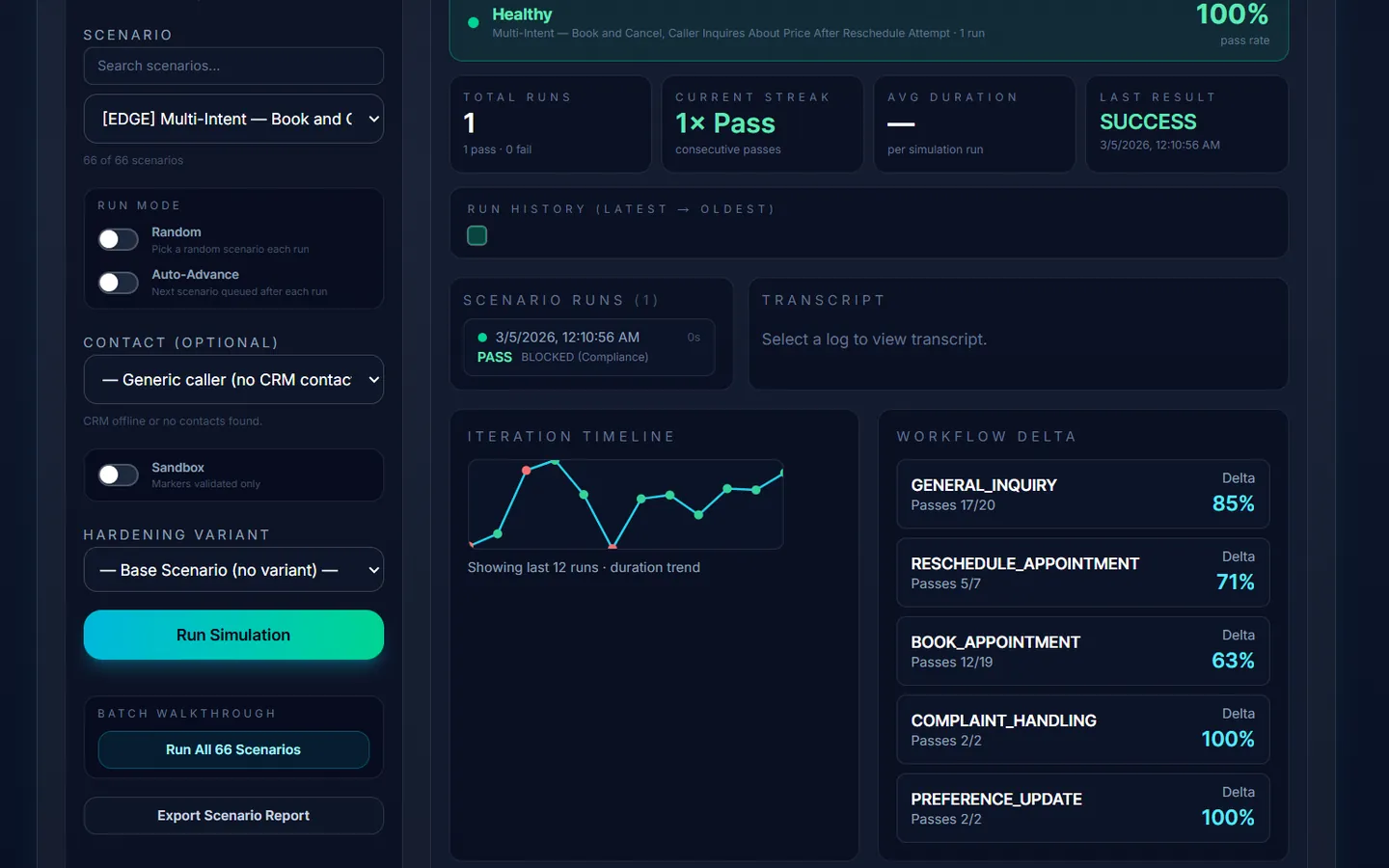This screenshot has height=868, width=1389.
Task: Select the 12:10:56 AM scenario run log
Action: pyautogui.click(x=589, y=346)
